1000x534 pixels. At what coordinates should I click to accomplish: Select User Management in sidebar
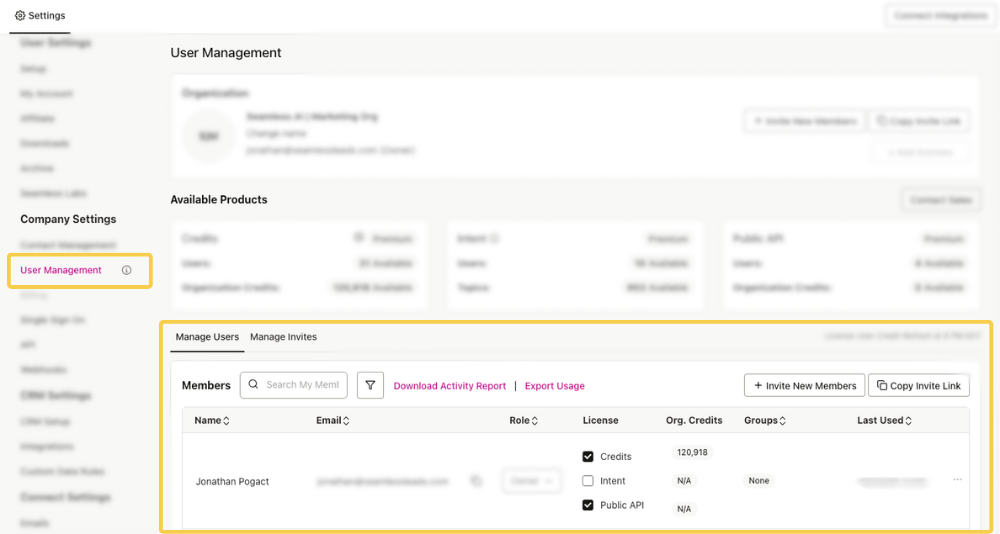tap(61, 270)
